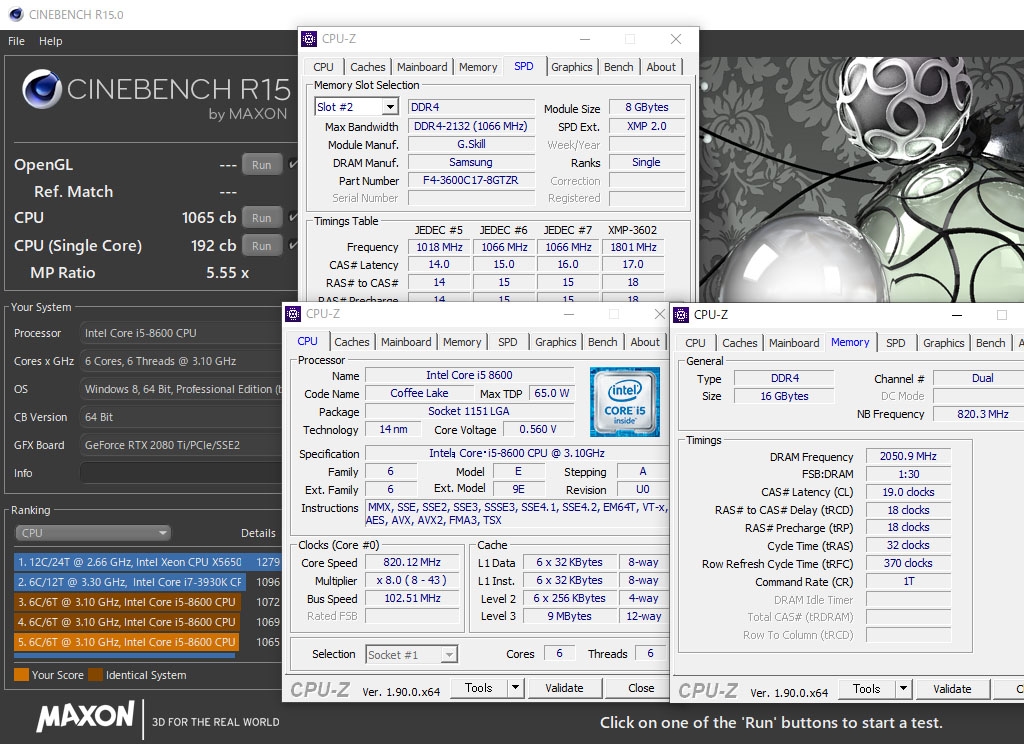Switch to Mainboard tab in CPU window

[406, 342]
